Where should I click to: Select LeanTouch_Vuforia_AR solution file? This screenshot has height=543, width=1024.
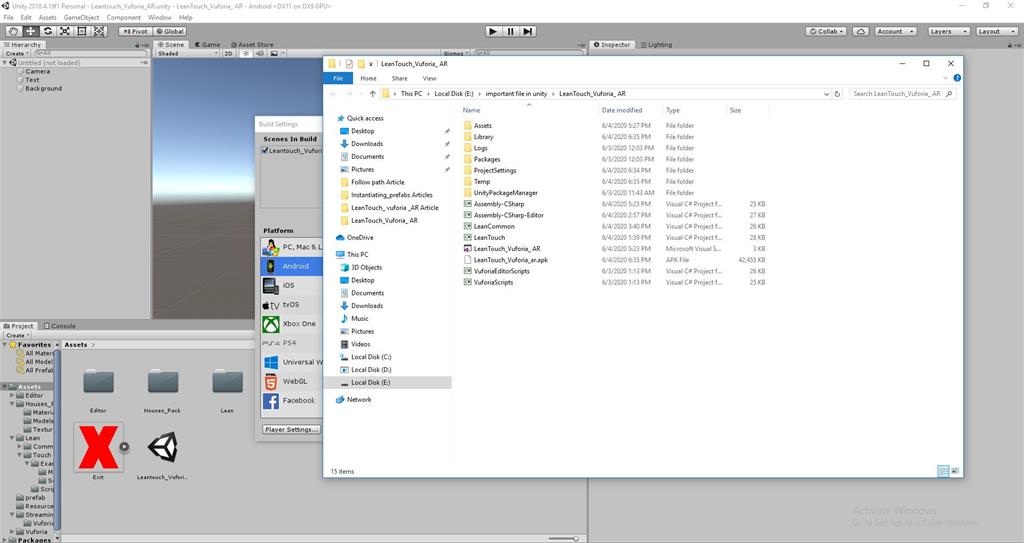507,248
